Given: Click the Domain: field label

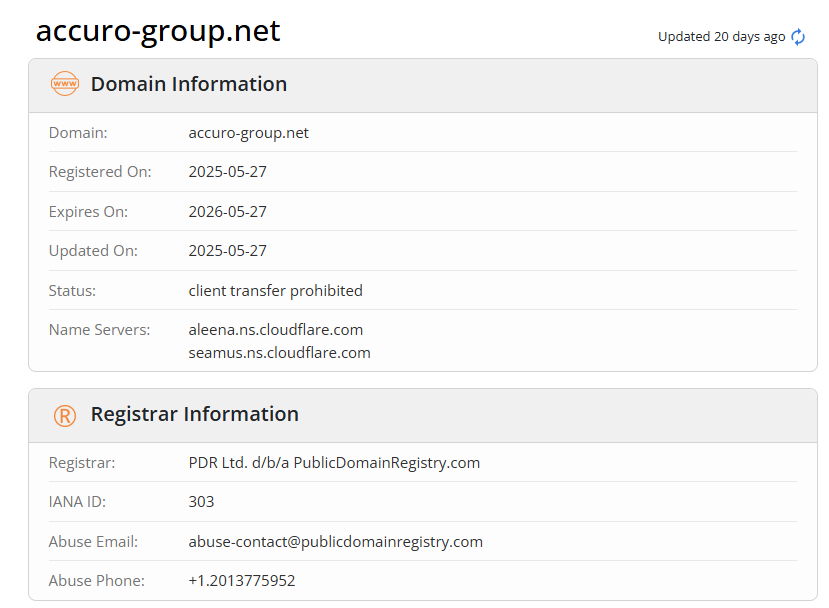Looking at the screenshot, I should [78, 133].
